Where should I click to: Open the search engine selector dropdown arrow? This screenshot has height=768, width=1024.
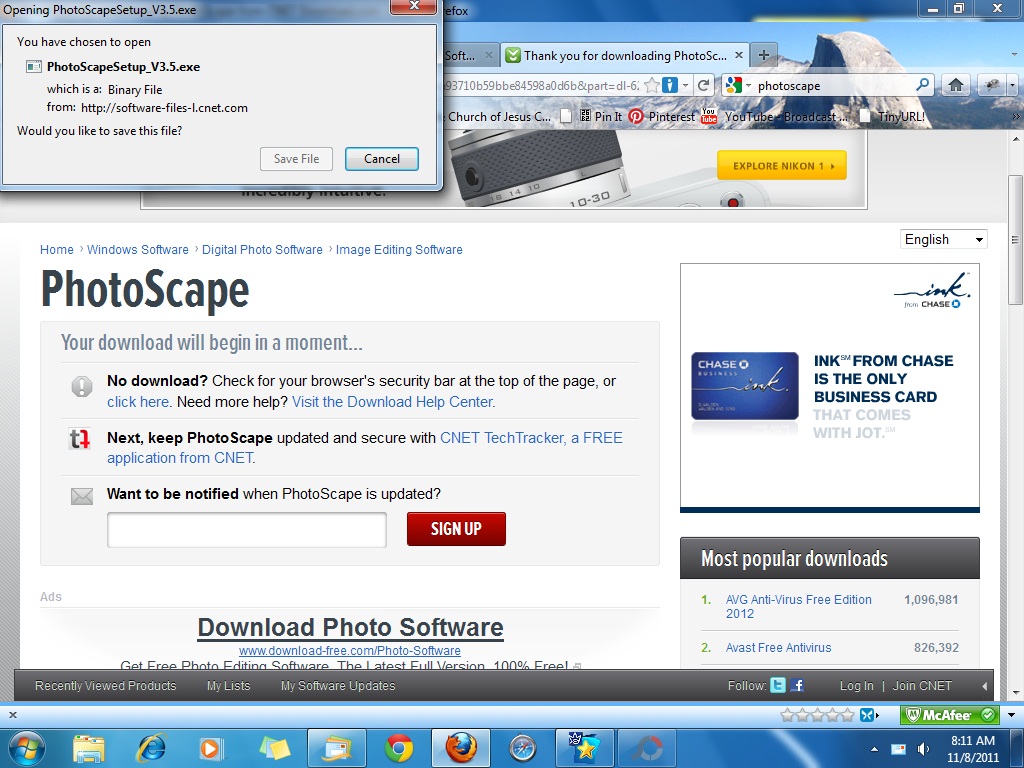[748, 86]
